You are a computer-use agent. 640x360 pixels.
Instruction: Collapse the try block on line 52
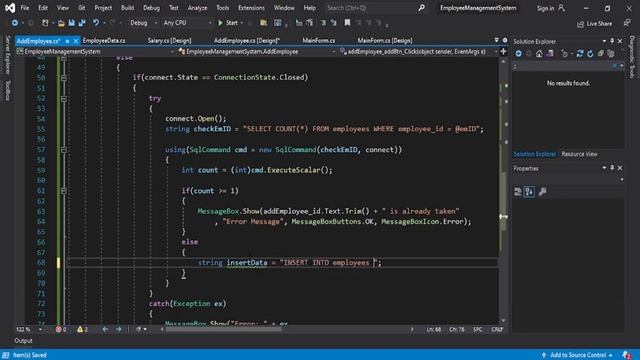[64, 98]
